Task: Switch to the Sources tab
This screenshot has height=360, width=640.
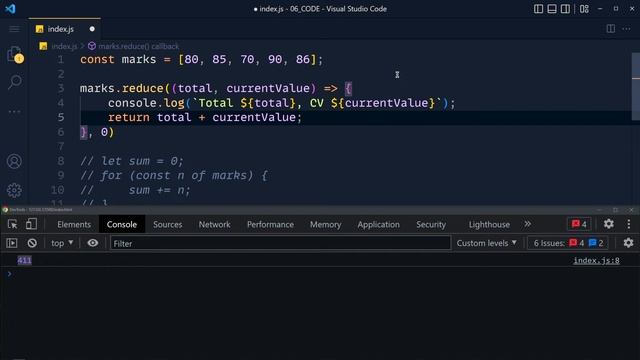Action: 167,224
